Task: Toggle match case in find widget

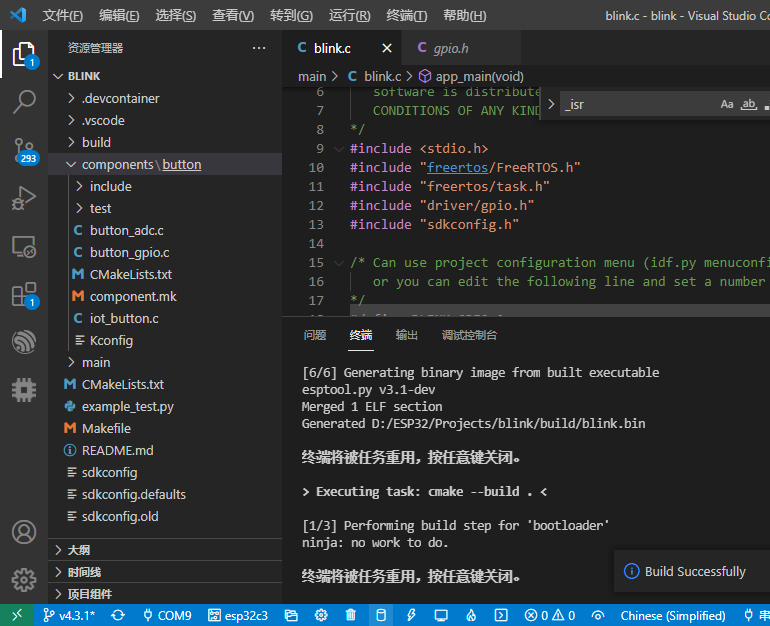Action: click(x=727, y=104)
